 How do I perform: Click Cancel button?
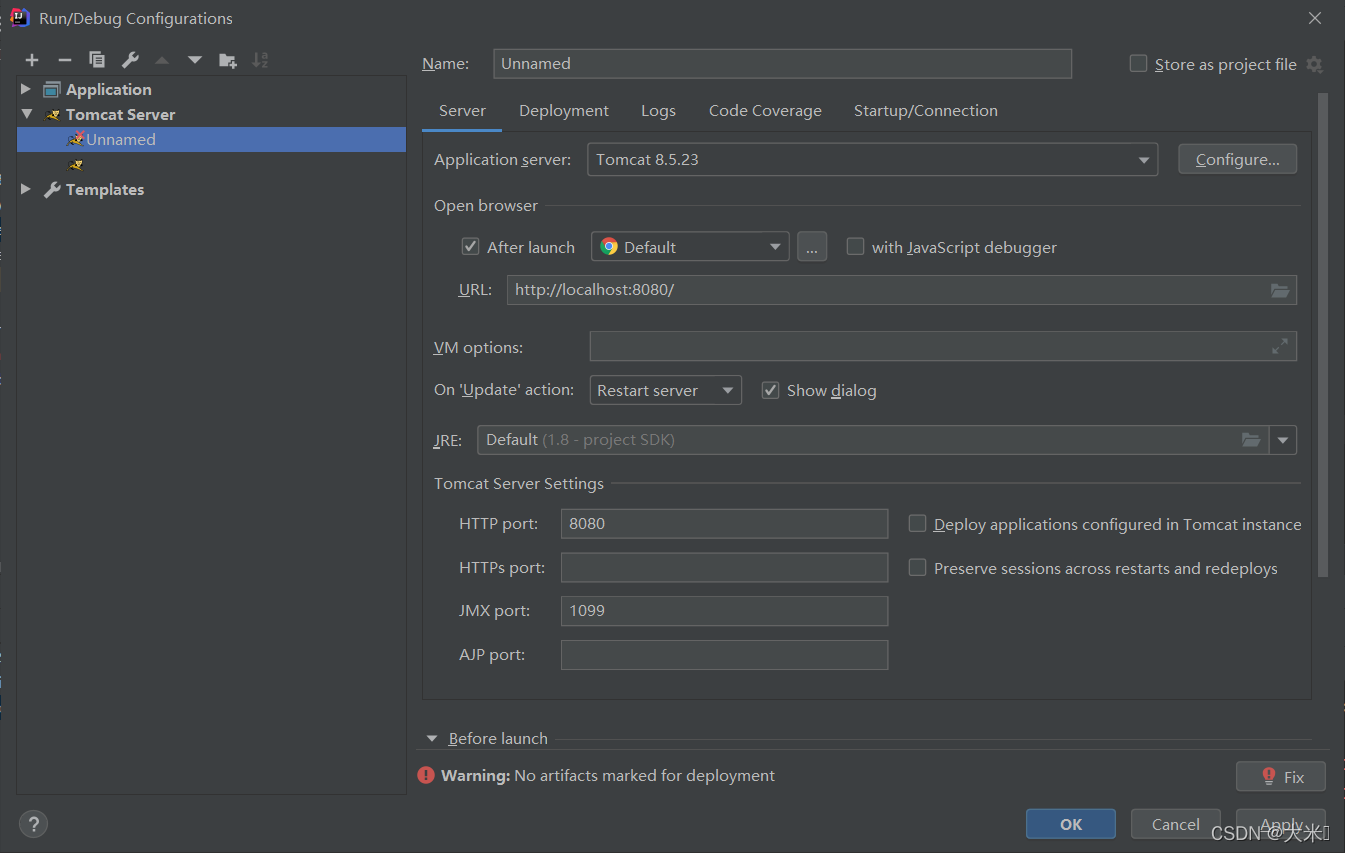(1176, 824)
